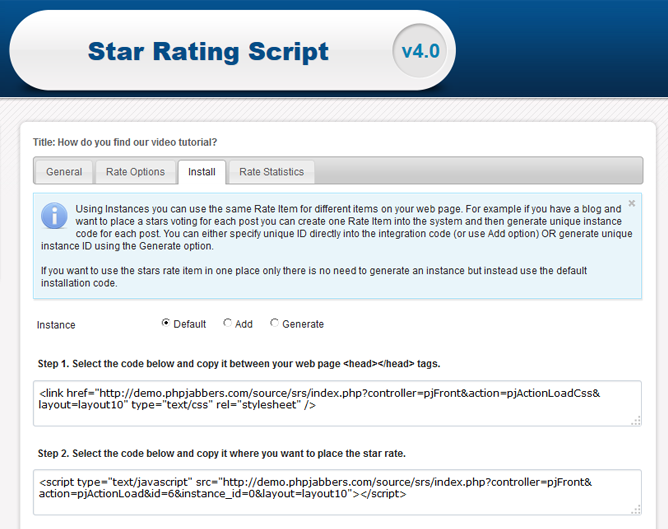
Task: Switch to the Rate Options tab
Action: tap(135, 172)
